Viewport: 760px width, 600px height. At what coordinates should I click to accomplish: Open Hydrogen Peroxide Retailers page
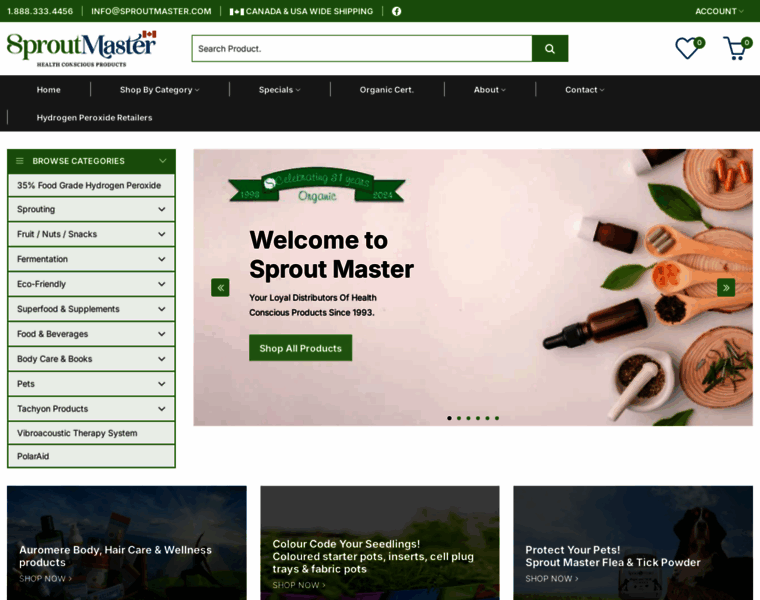[95, 118]
